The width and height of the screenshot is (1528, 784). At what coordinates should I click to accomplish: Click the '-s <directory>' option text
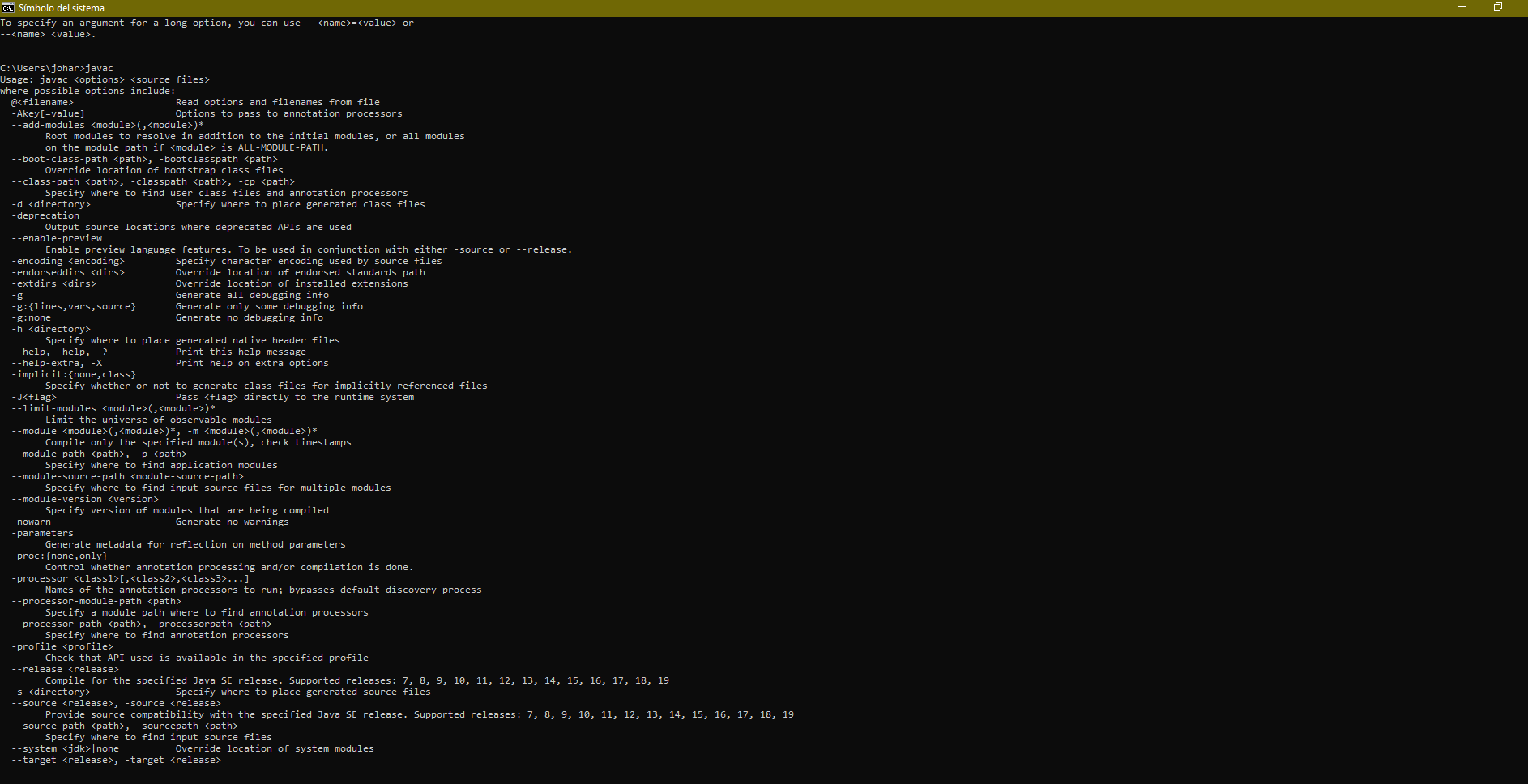(51, 692)
